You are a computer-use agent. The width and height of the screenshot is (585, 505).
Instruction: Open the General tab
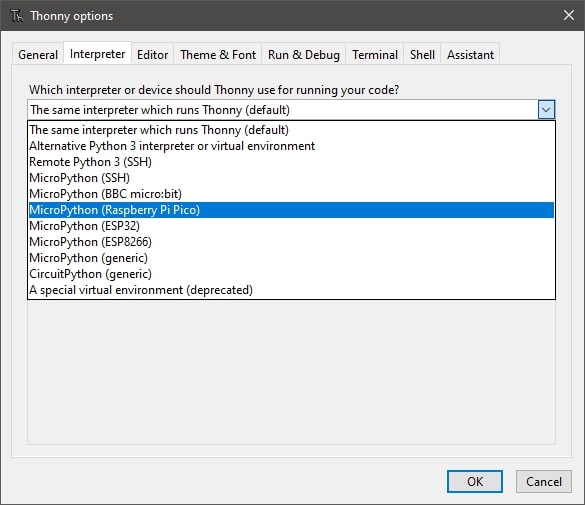[38, 54]
